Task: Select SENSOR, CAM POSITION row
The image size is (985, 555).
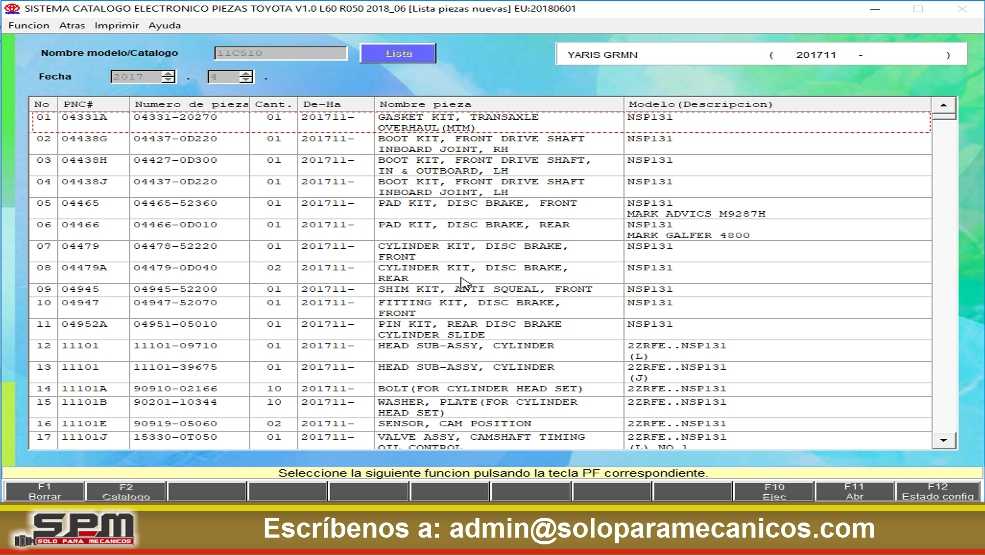Action: (x=481, y=424)
